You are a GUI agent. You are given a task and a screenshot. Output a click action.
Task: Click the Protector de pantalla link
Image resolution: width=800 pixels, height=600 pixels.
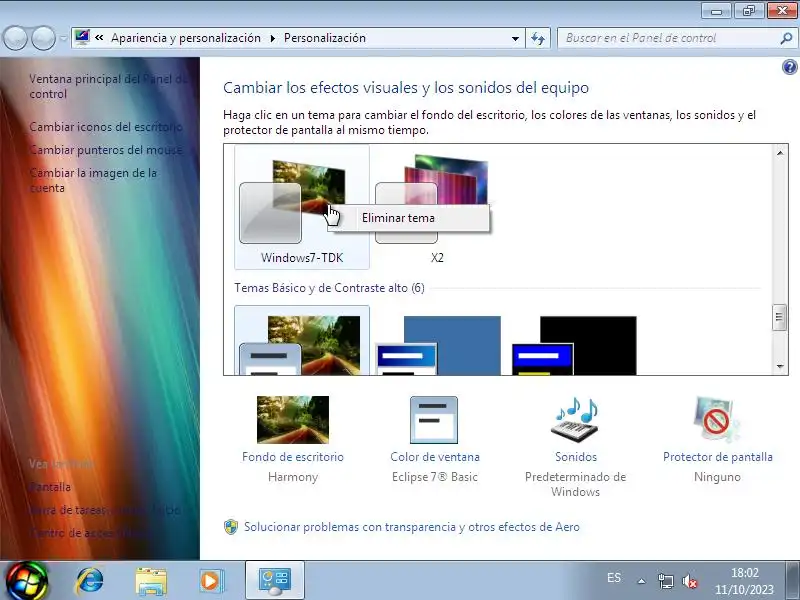click(717, 457)
